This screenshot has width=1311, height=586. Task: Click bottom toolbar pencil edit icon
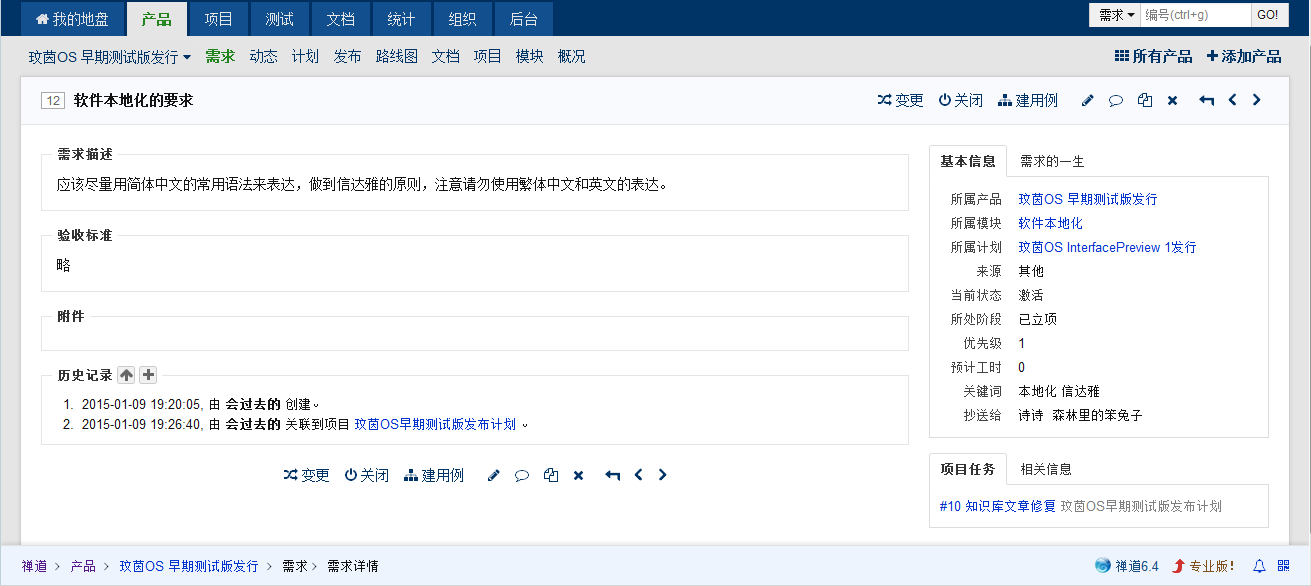tap(493, 476)
